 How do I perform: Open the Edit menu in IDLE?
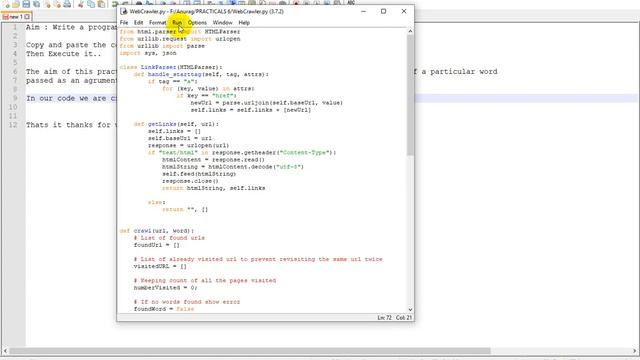pos(138,22)
